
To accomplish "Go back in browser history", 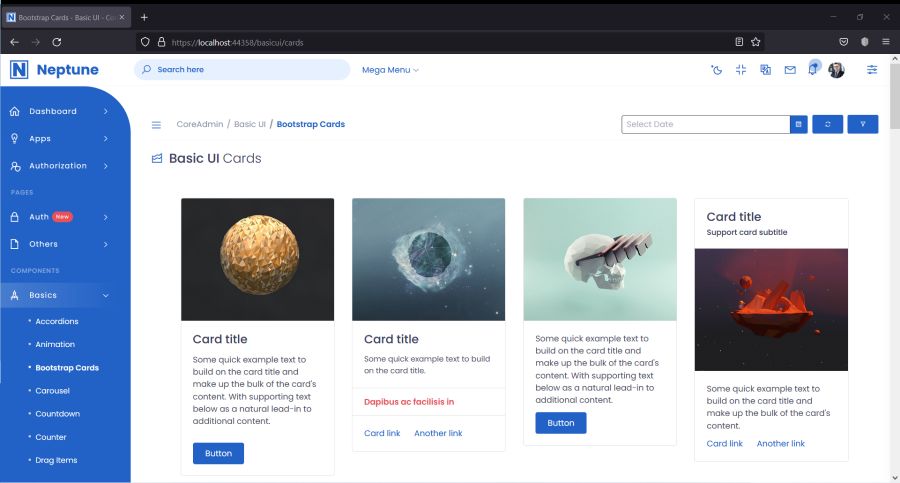I will (14, 42).
